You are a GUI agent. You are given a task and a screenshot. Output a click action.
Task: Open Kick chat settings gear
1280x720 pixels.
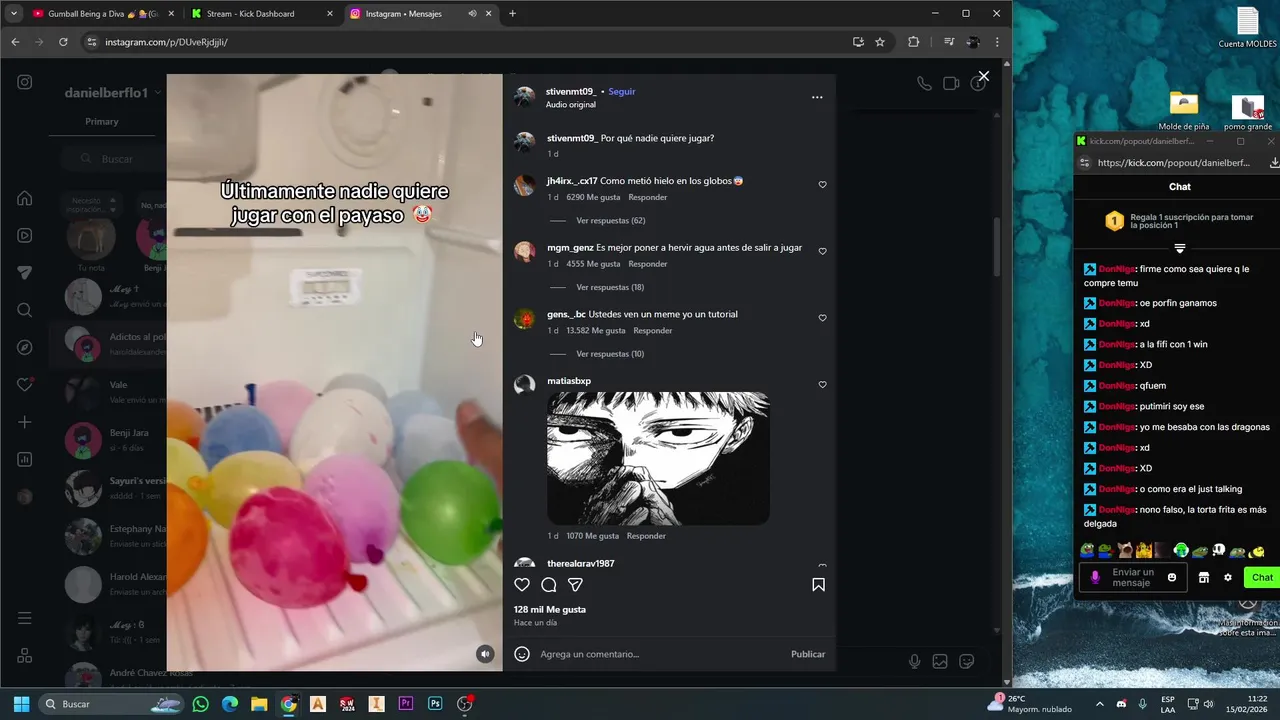point(1228,578)
